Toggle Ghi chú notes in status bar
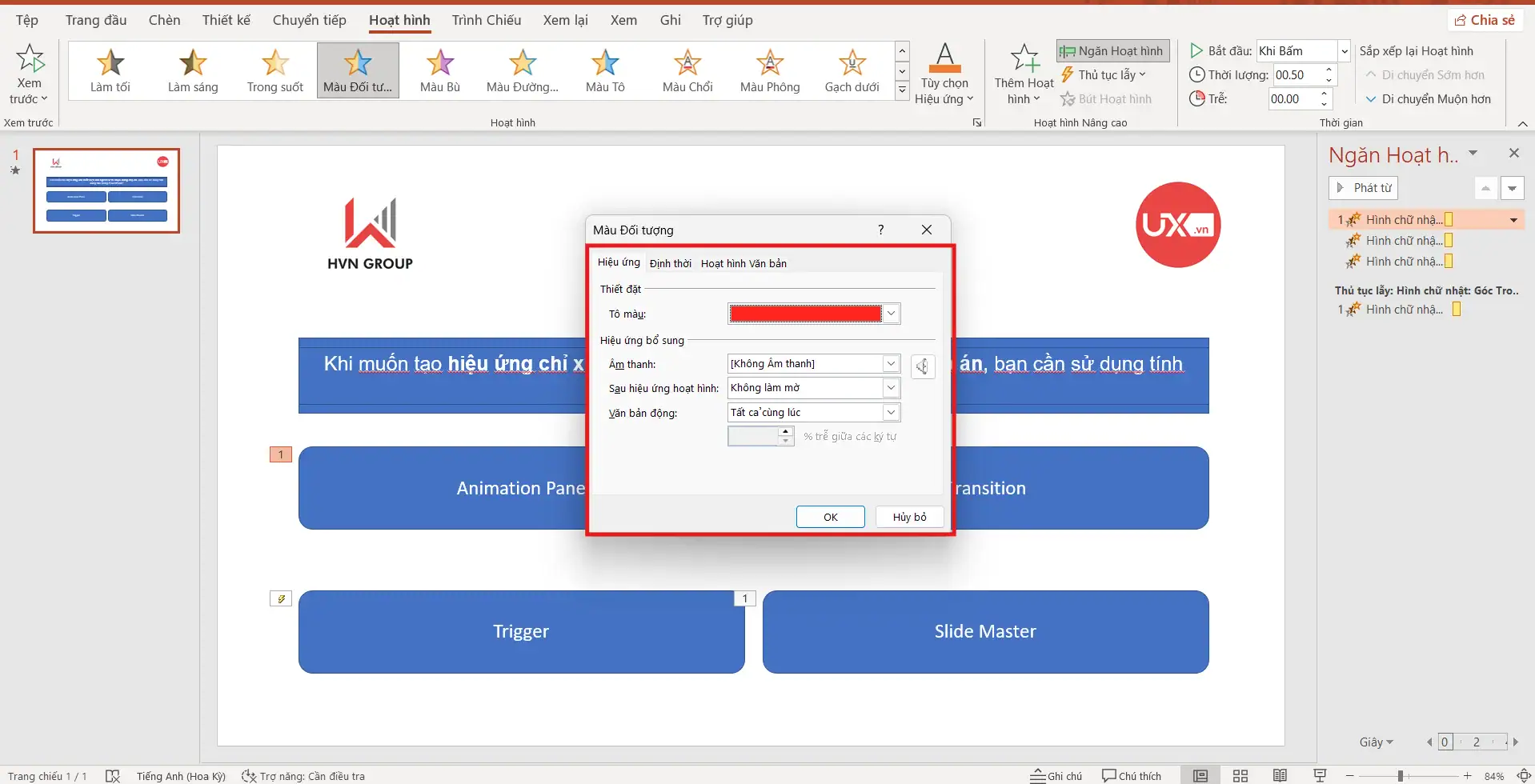The height and width of the screenshot is (784, 1535). tap(1056, 775)
